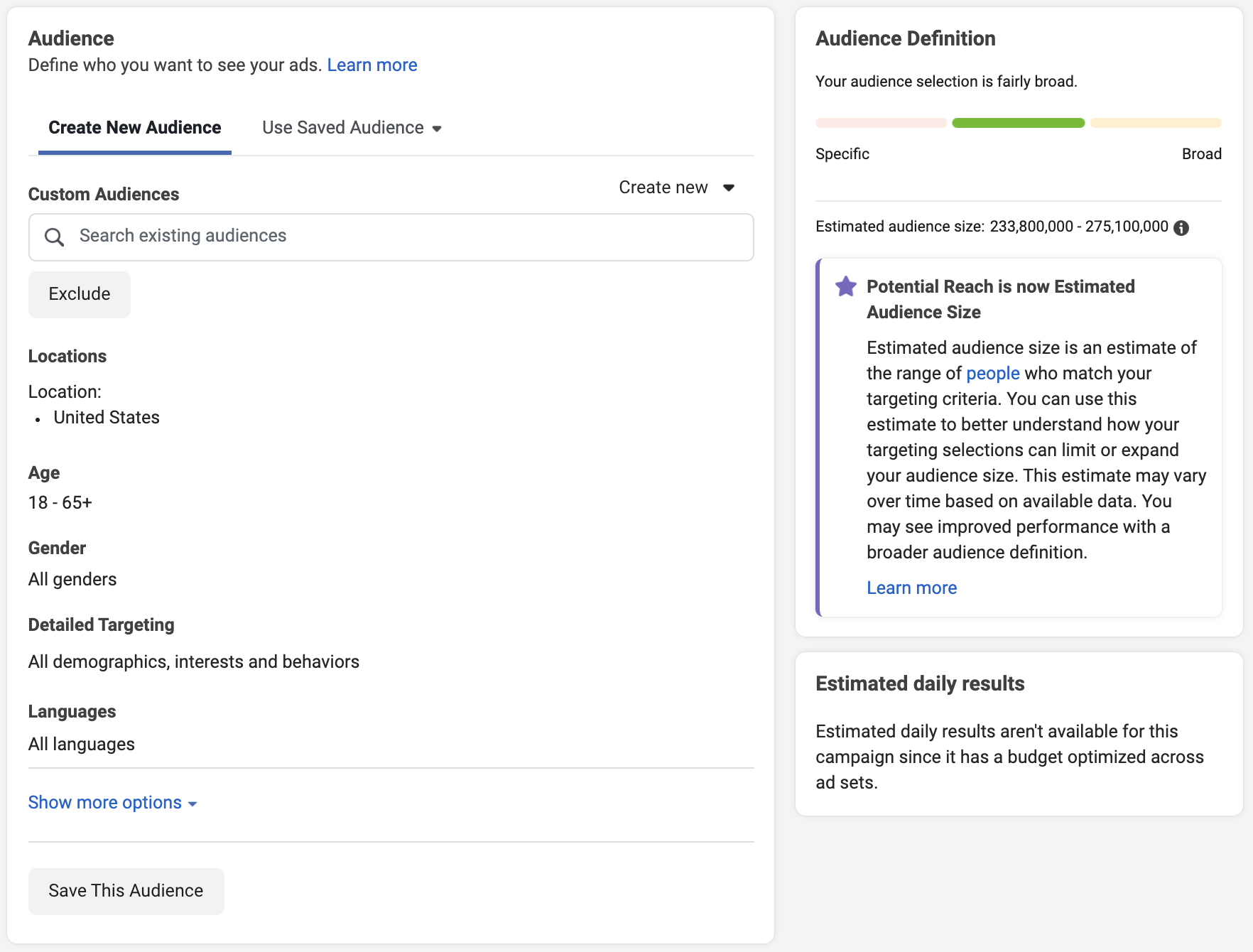Screen dimensions: 1253x952
Task: Switch to the Create New Audience tab
Action: [x=135, y=128]
